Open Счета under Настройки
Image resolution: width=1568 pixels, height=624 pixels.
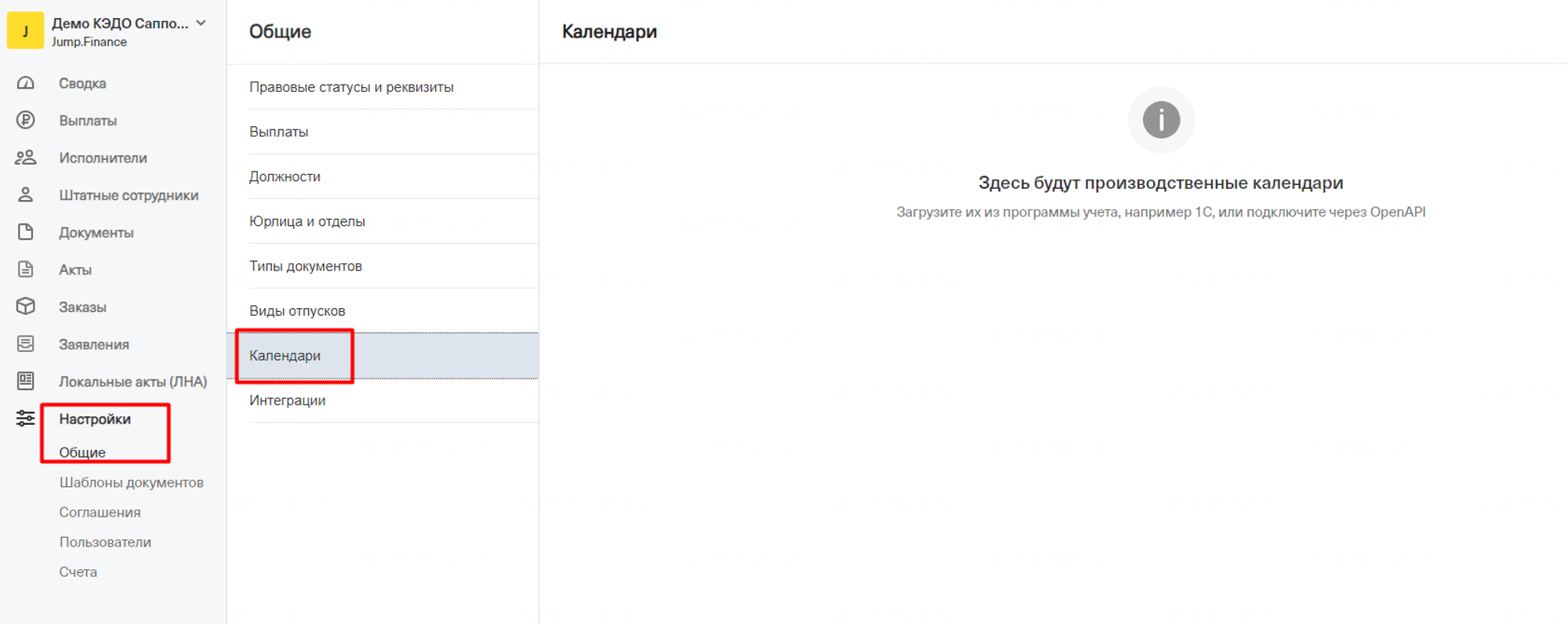tap(78, 571)
